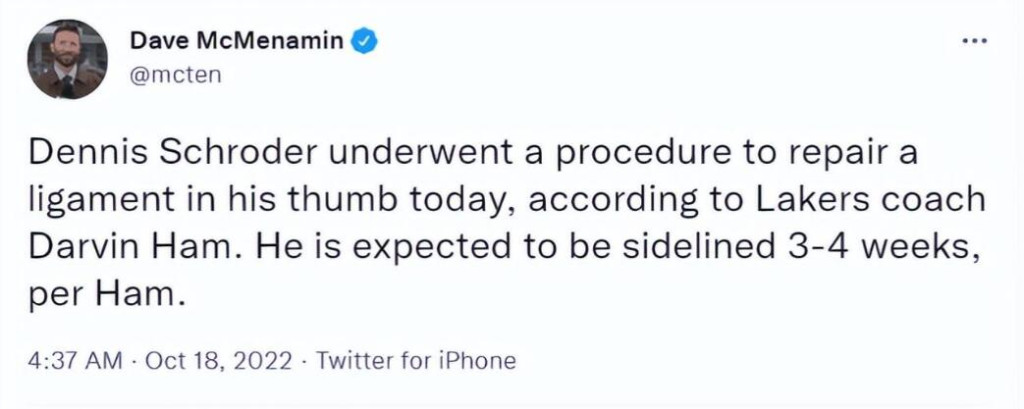Open the Dave McMenamin display name
Screen dimensions: 1024x409
pos(236,41)
